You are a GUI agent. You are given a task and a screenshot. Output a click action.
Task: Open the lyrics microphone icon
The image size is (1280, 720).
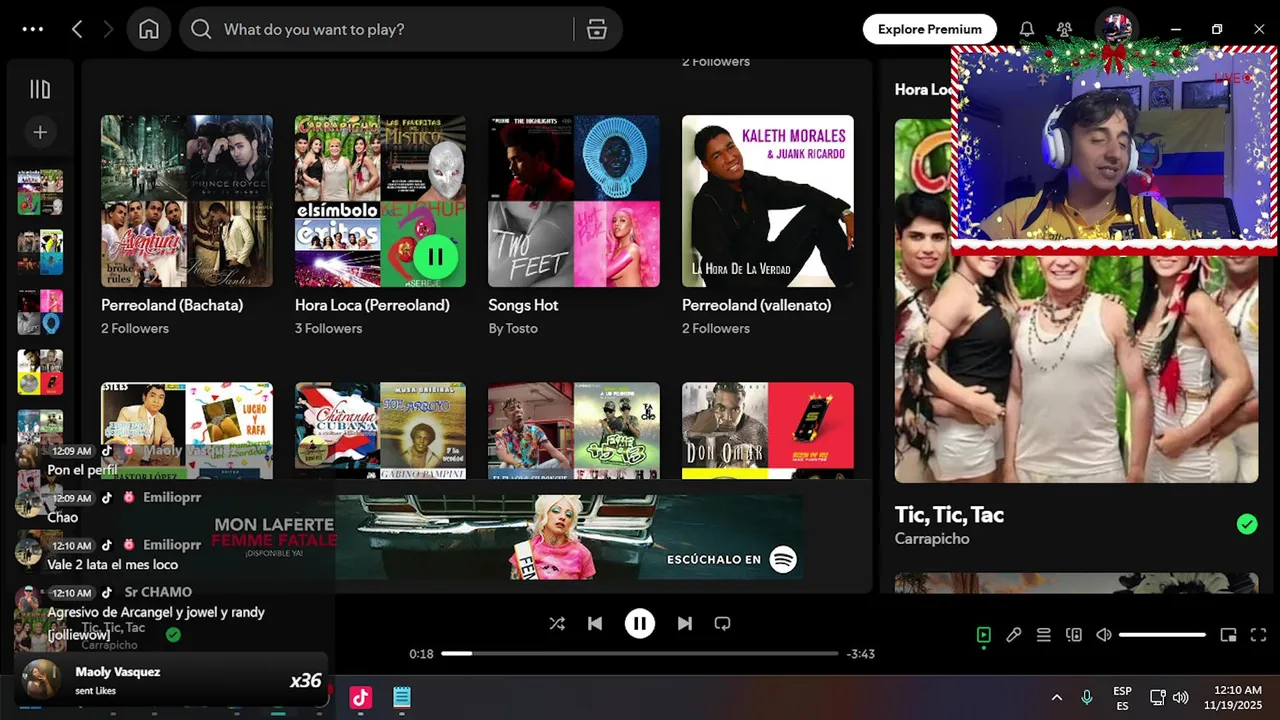(x=1014, y=635)
